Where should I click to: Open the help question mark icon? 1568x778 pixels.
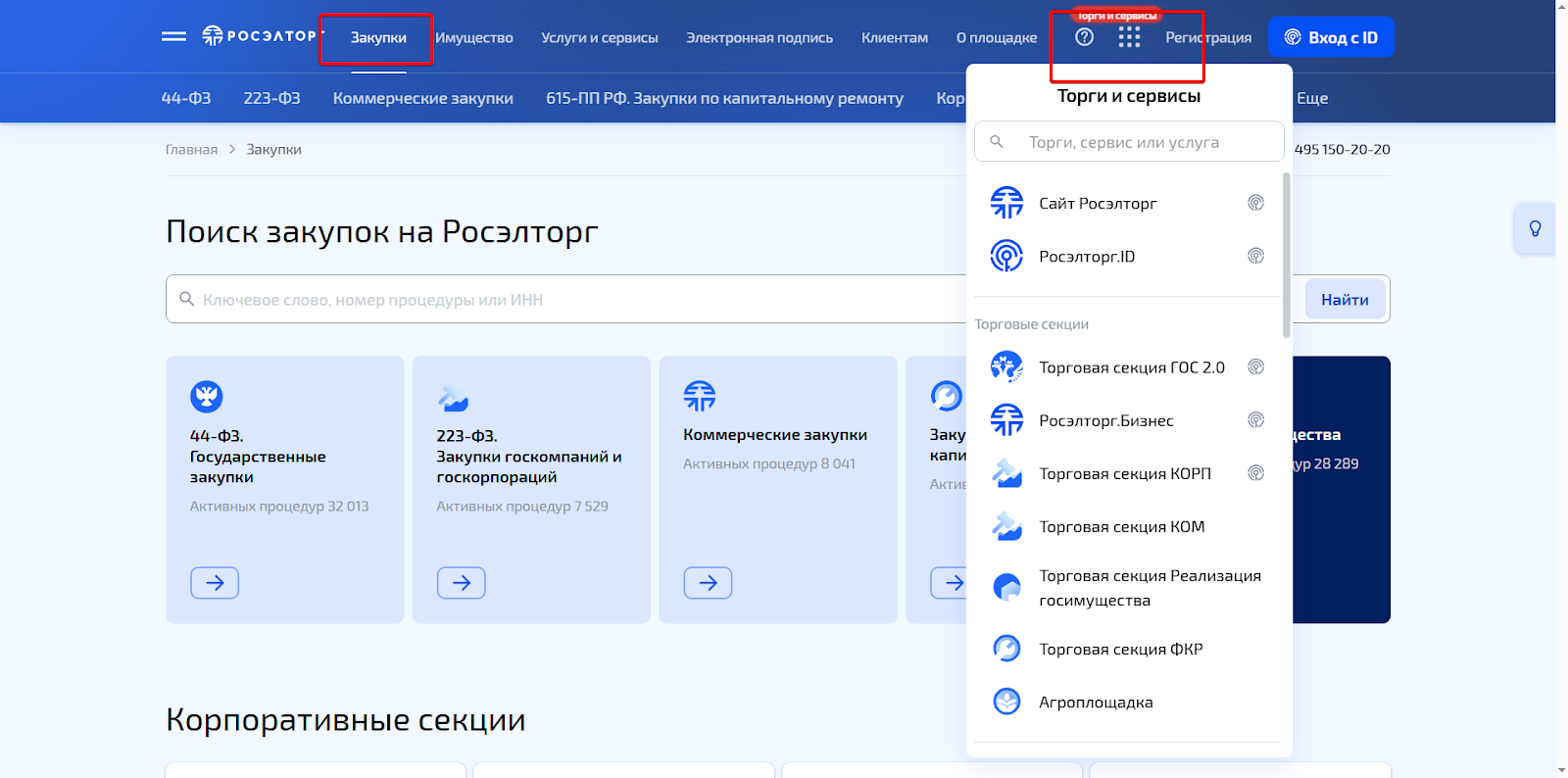tap(1084, 37)
